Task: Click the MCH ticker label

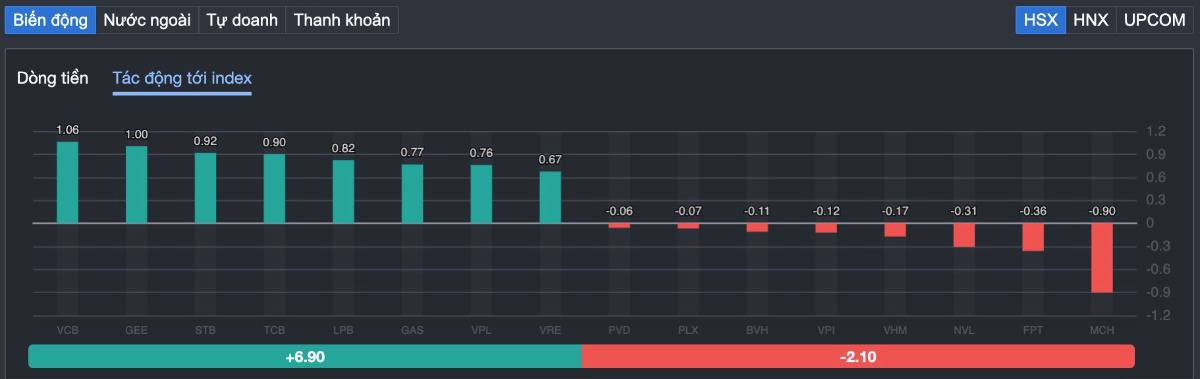Action: coord(1102,330)
